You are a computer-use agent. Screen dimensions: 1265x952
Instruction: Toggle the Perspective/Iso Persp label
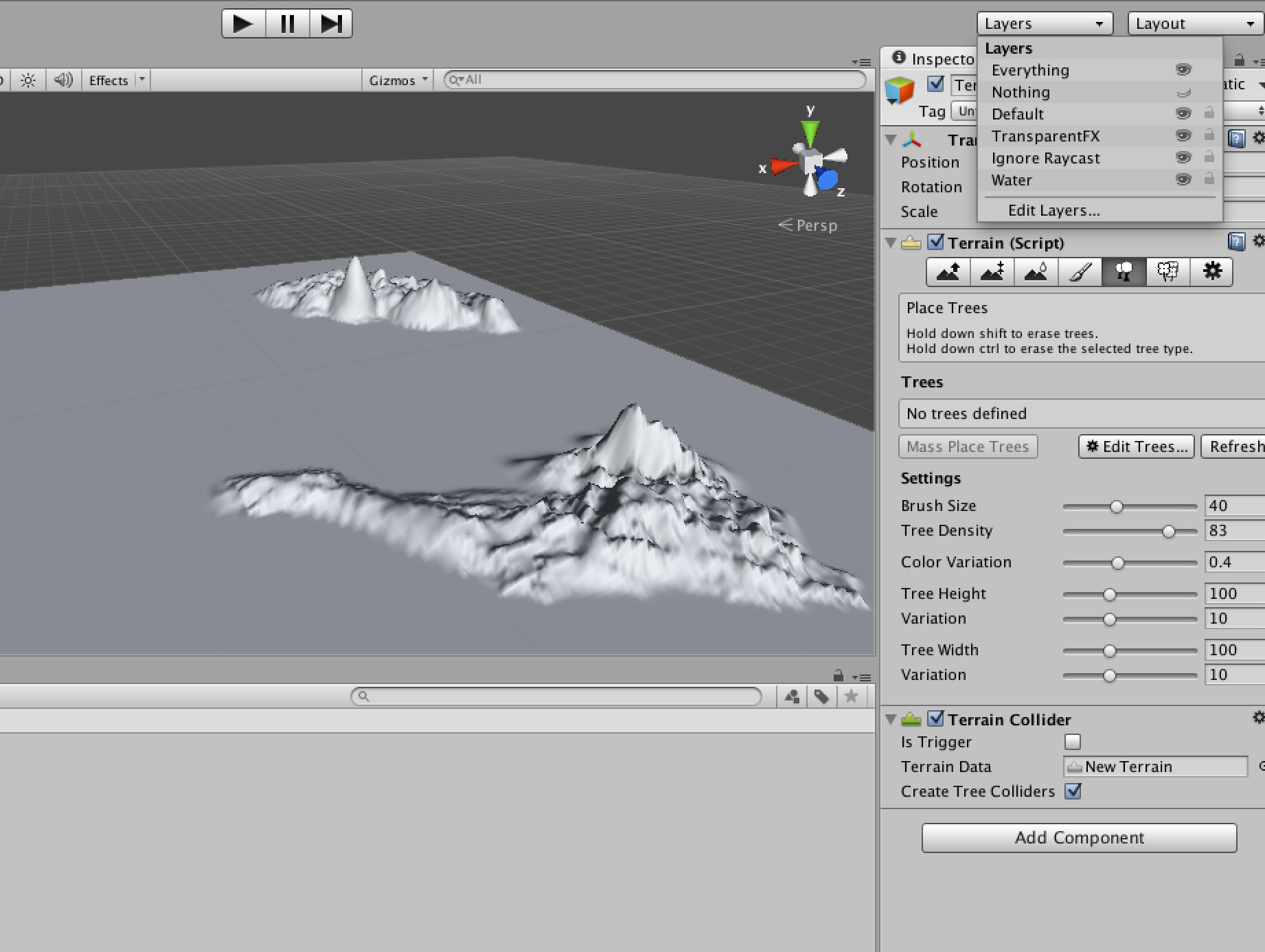click(x=808, y=225)
